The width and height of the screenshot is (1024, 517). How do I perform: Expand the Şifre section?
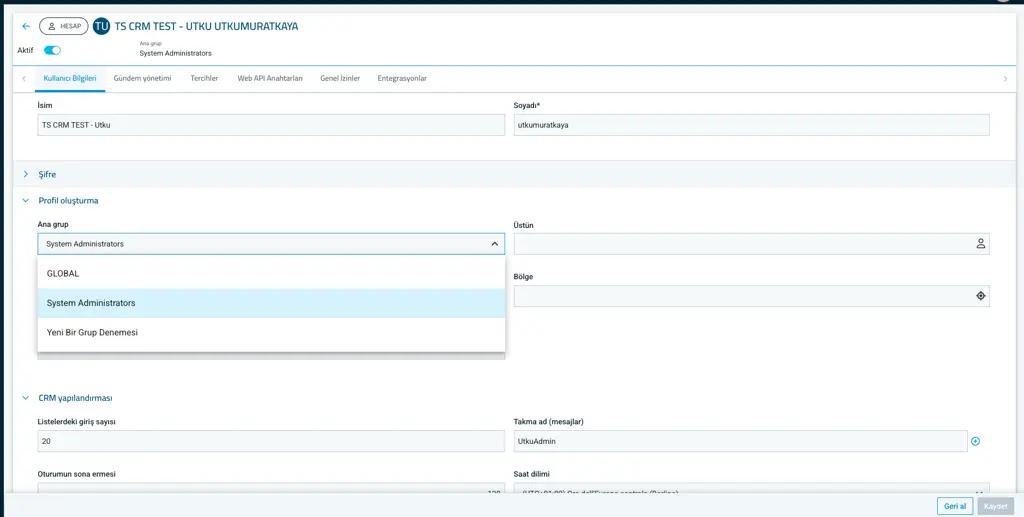click(26, 174)
